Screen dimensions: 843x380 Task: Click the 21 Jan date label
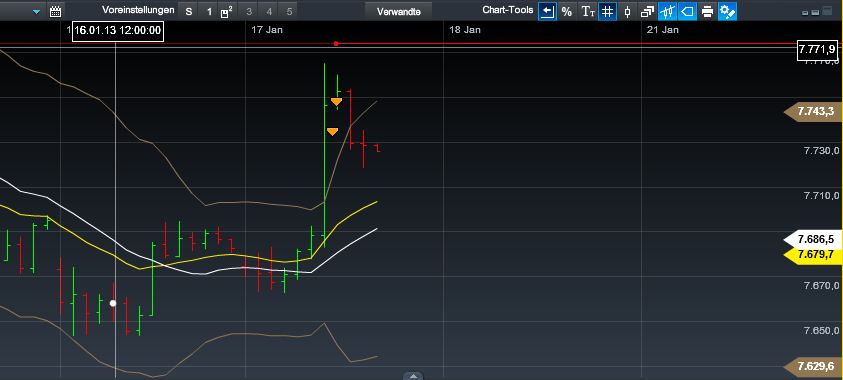tap(662, 30)
